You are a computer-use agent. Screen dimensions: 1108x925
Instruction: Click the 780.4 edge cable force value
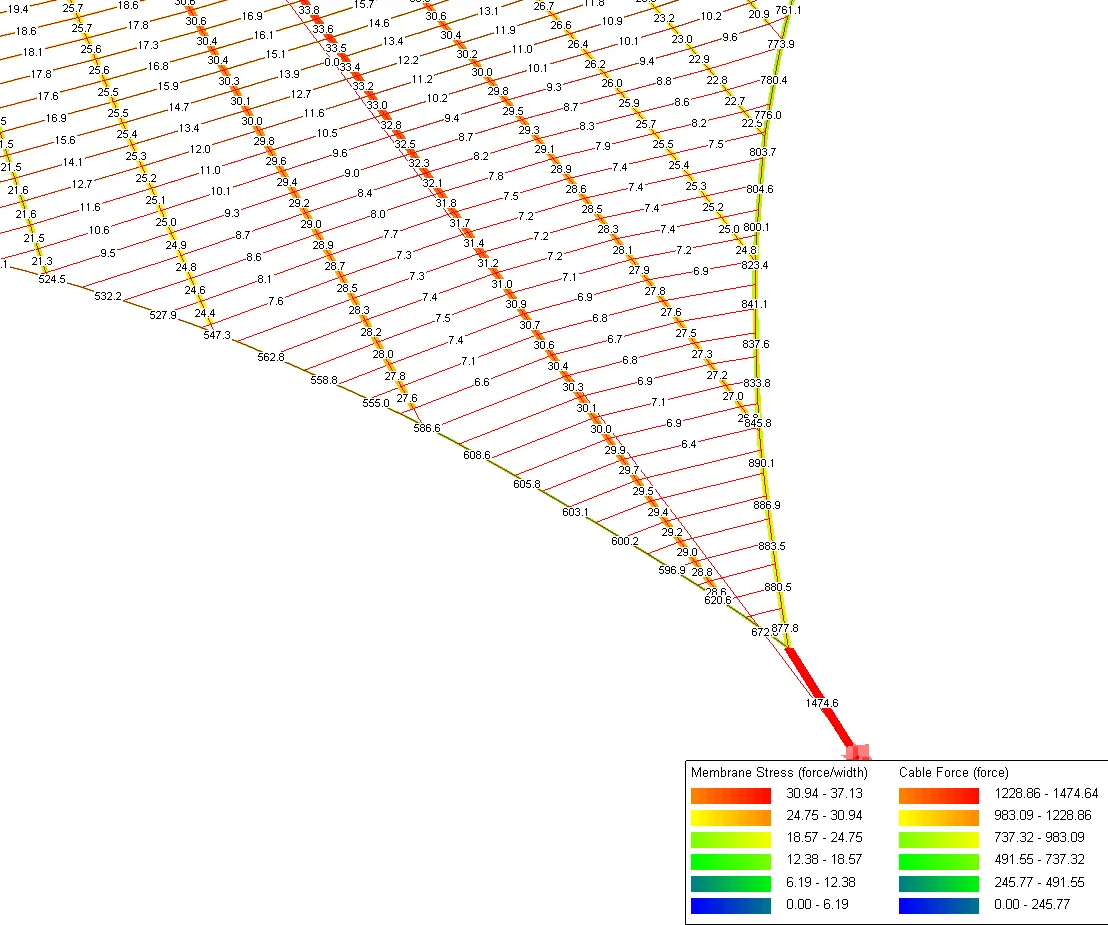point(774,81)
